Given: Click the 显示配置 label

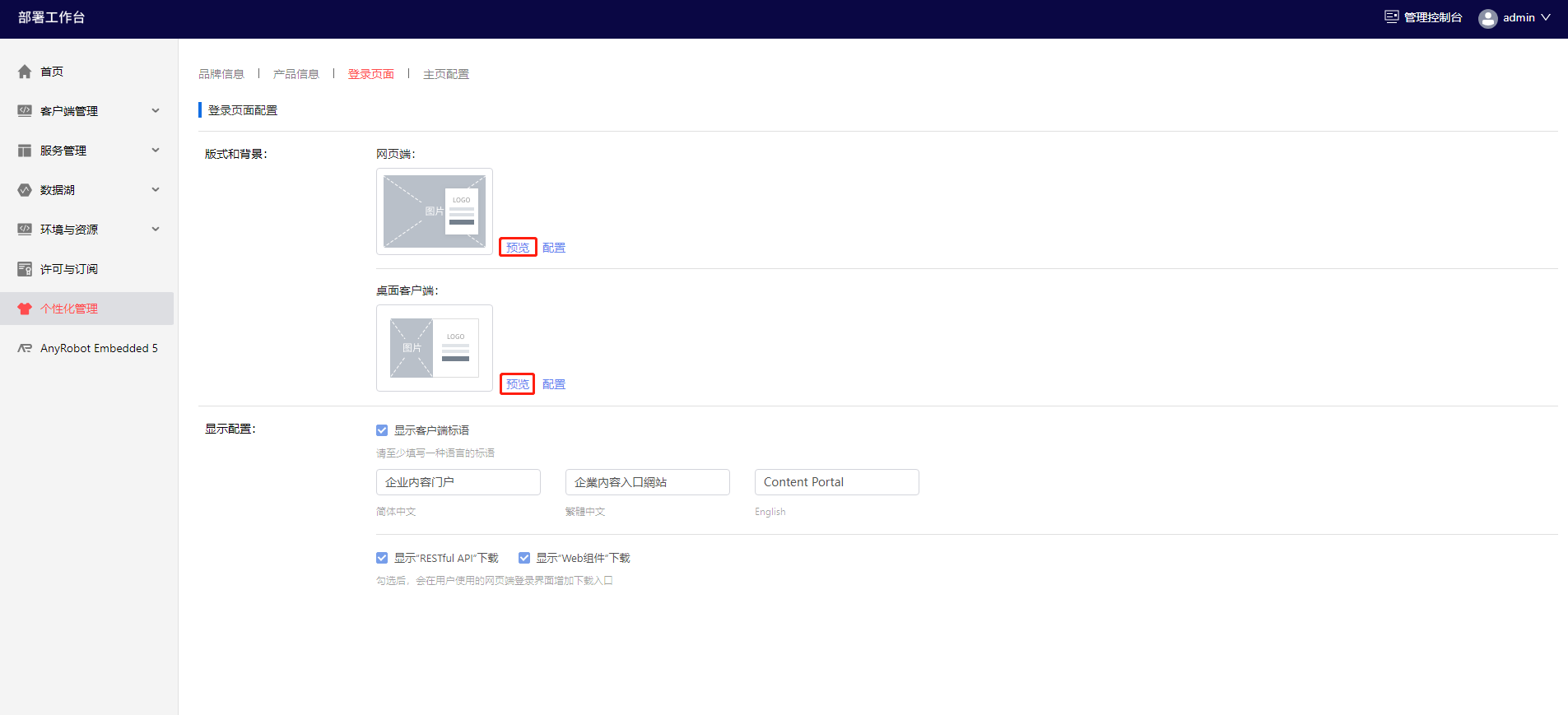Looking at the screenshot, I should 230,429.
